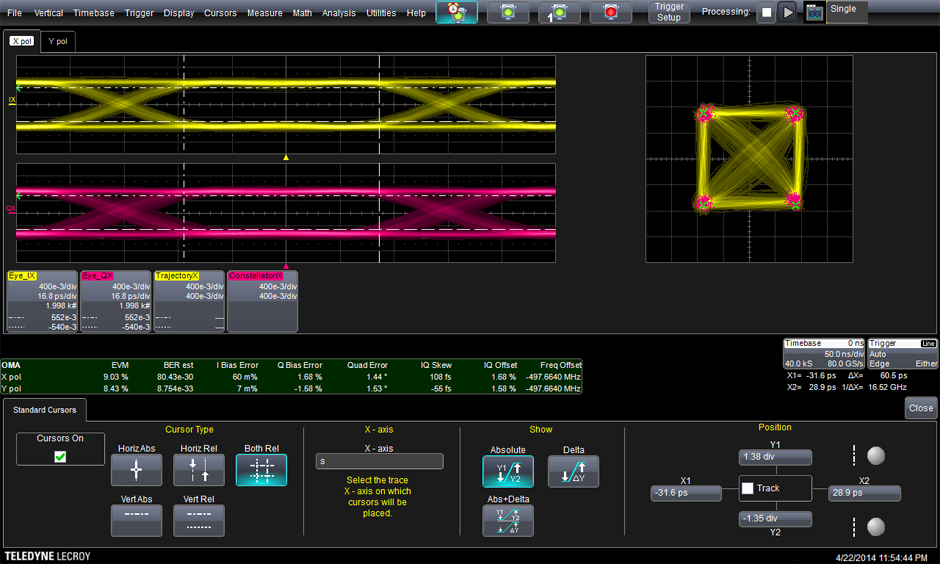Choose the Both Rel cursor type
The height and width of the screenshot is (564, 940).
coord(261,470)
